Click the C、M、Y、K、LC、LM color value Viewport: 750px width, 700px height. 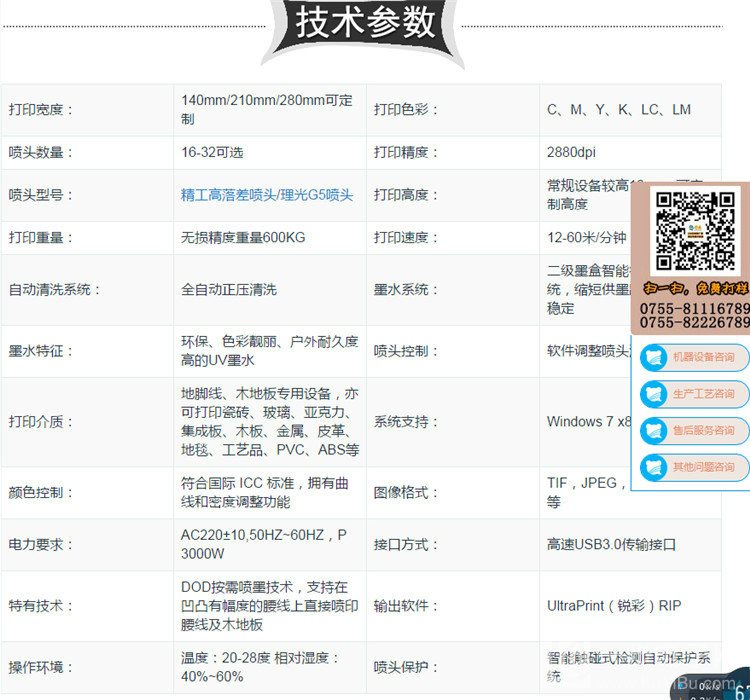pos(618,110)
